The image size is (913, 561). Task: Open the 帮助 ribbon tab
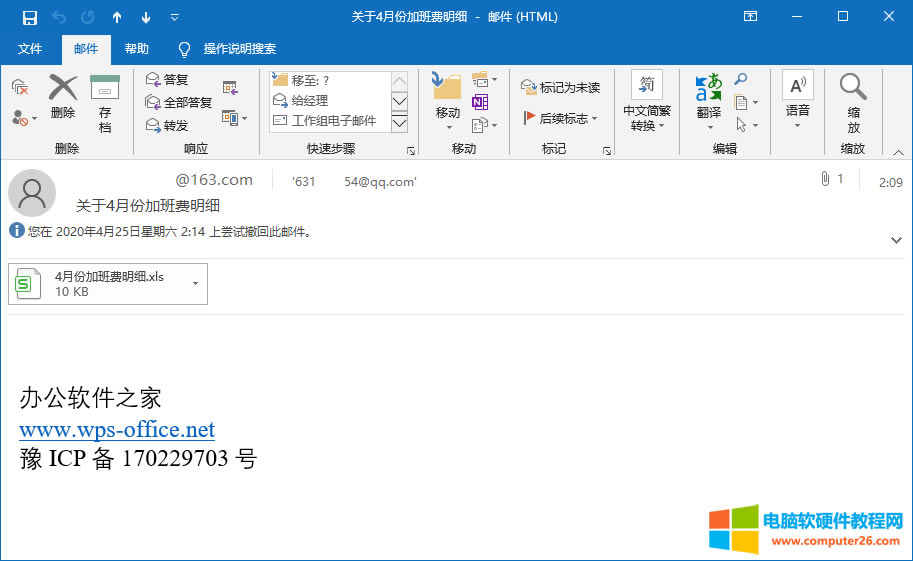click(x=137, y=49)
